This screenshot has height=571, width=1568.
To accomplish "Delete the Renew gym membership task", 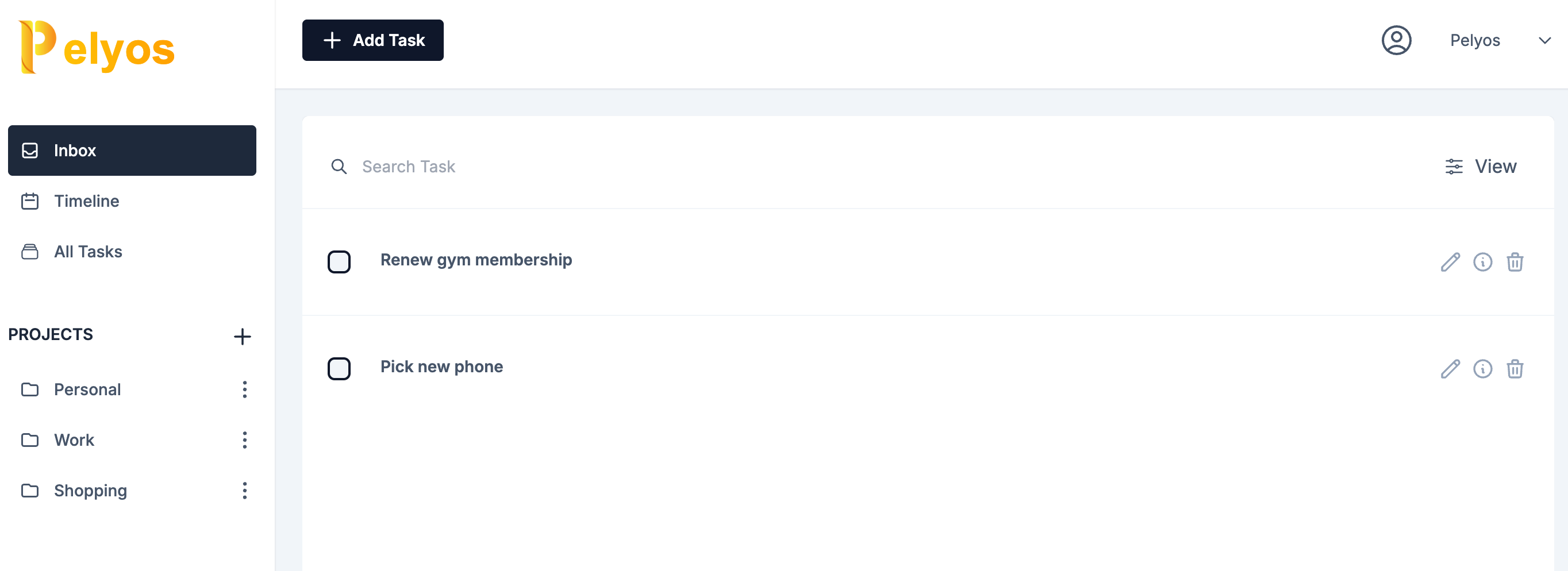I will [x=1515, y=262].
